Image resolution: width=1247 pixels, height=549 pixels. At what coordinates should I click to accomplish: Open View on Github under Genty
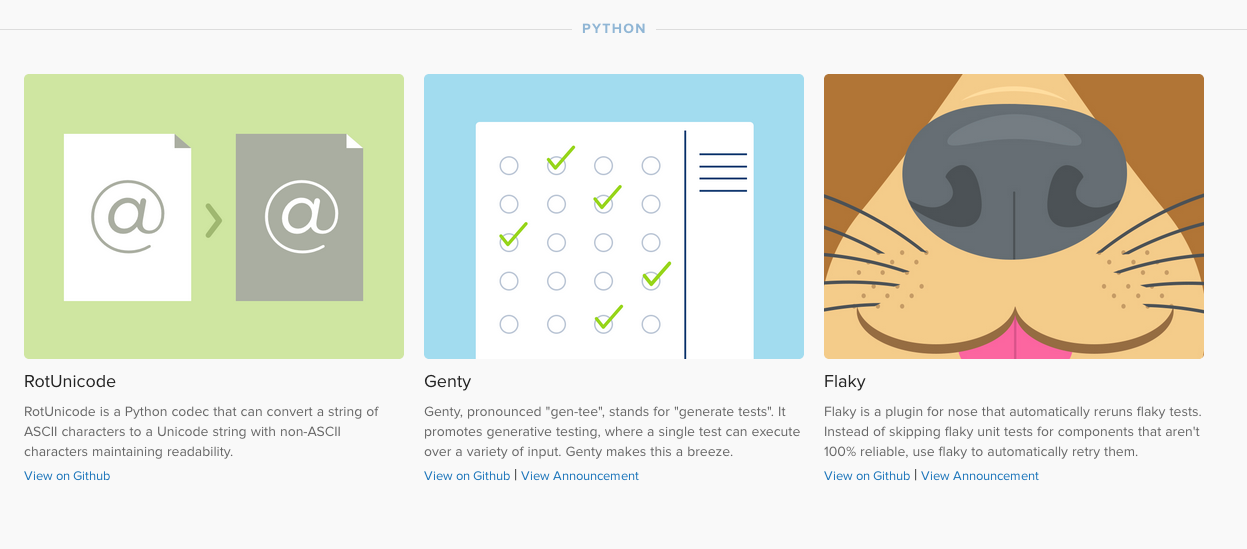pyautogui.click(x=467, y=476)
